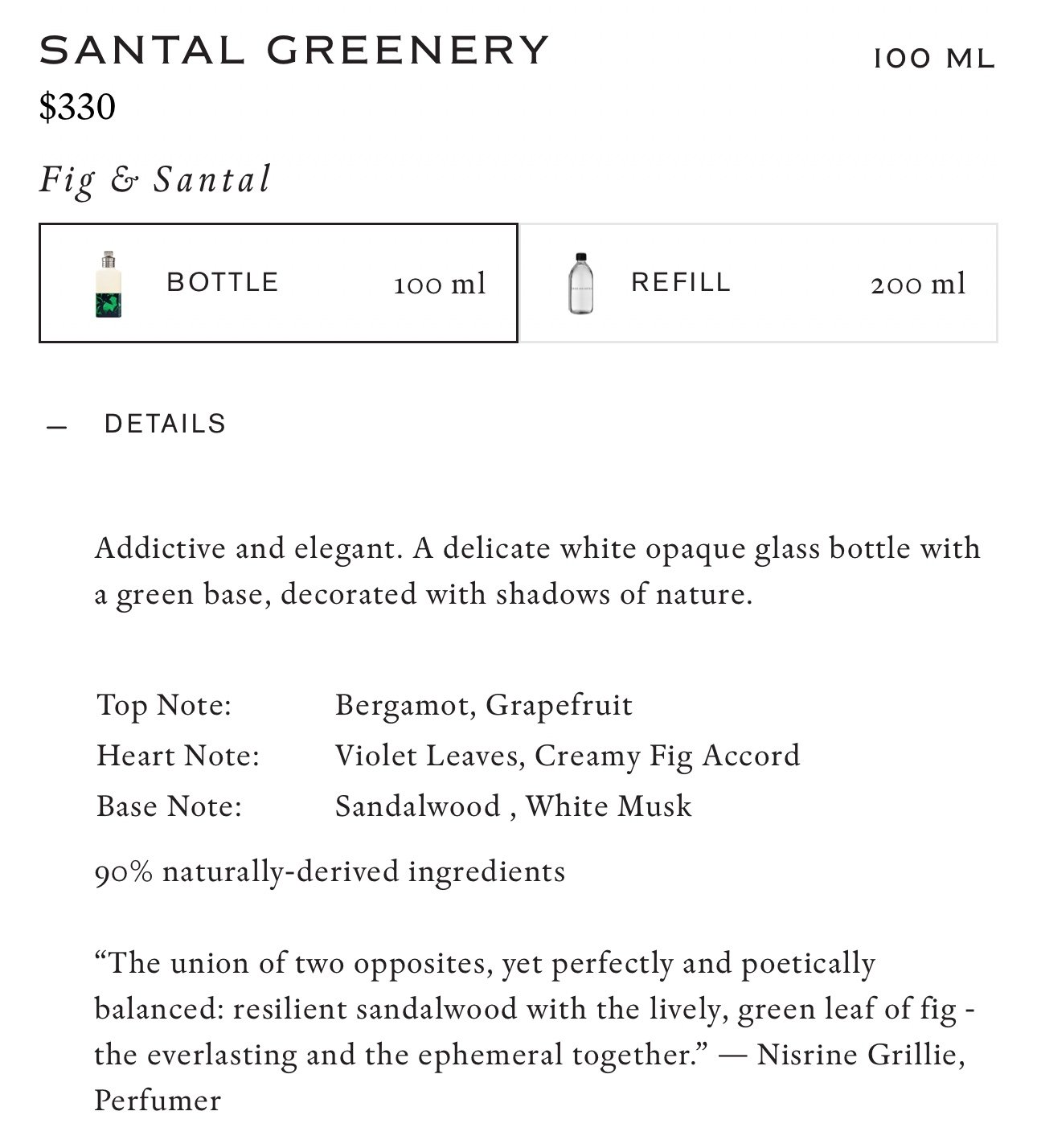Click the 200 ml refill size text
The width and height of the screenshot is (1037, 1148).
tap(918, 284)
